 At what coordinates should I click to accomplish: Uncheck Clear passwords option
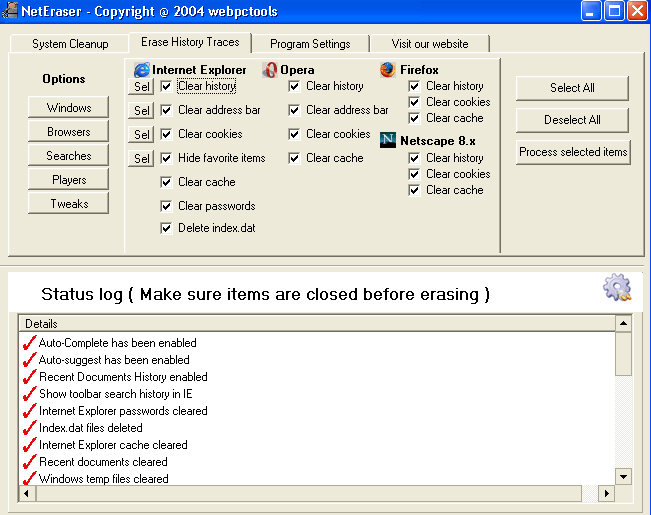click(166, 206)
